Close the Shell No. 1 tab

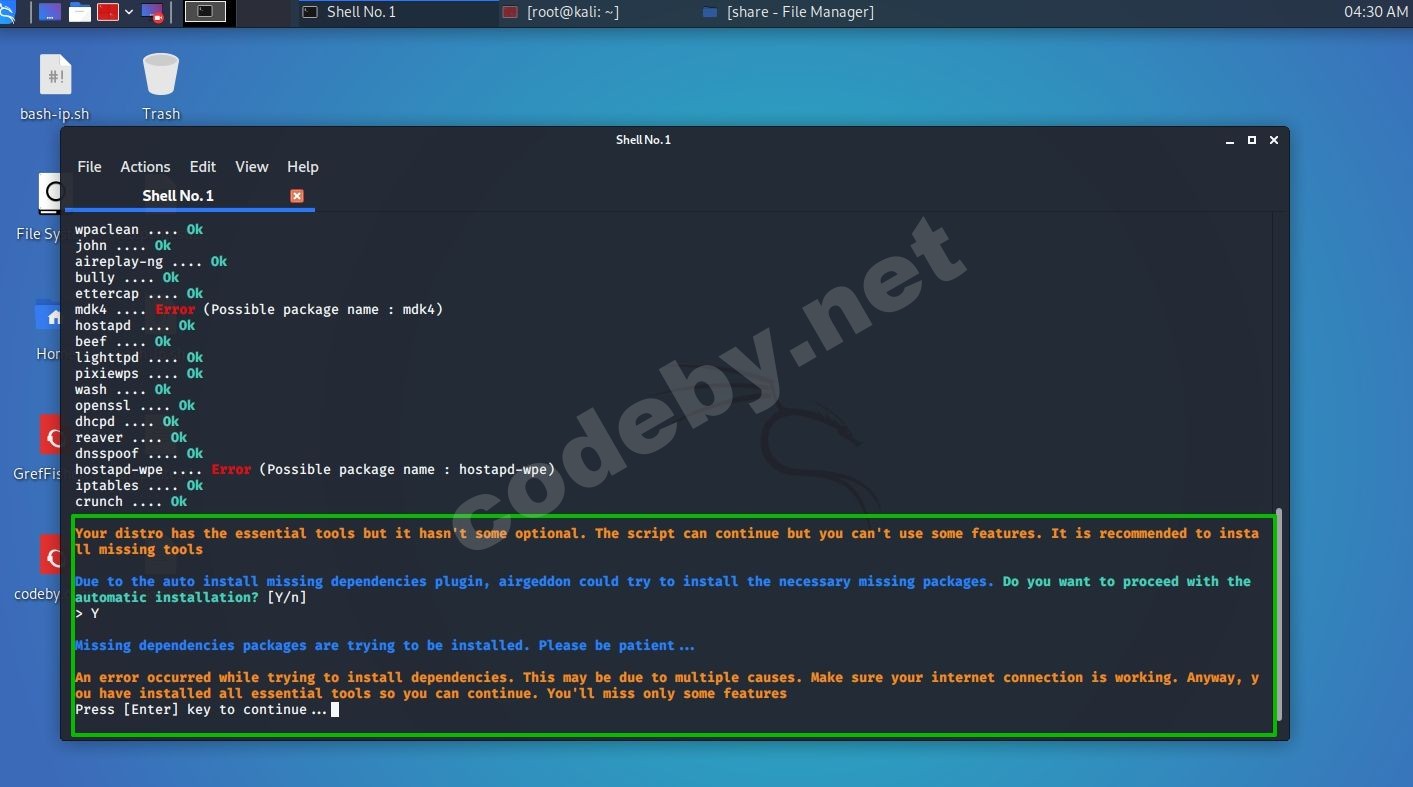tap(297, 196)
